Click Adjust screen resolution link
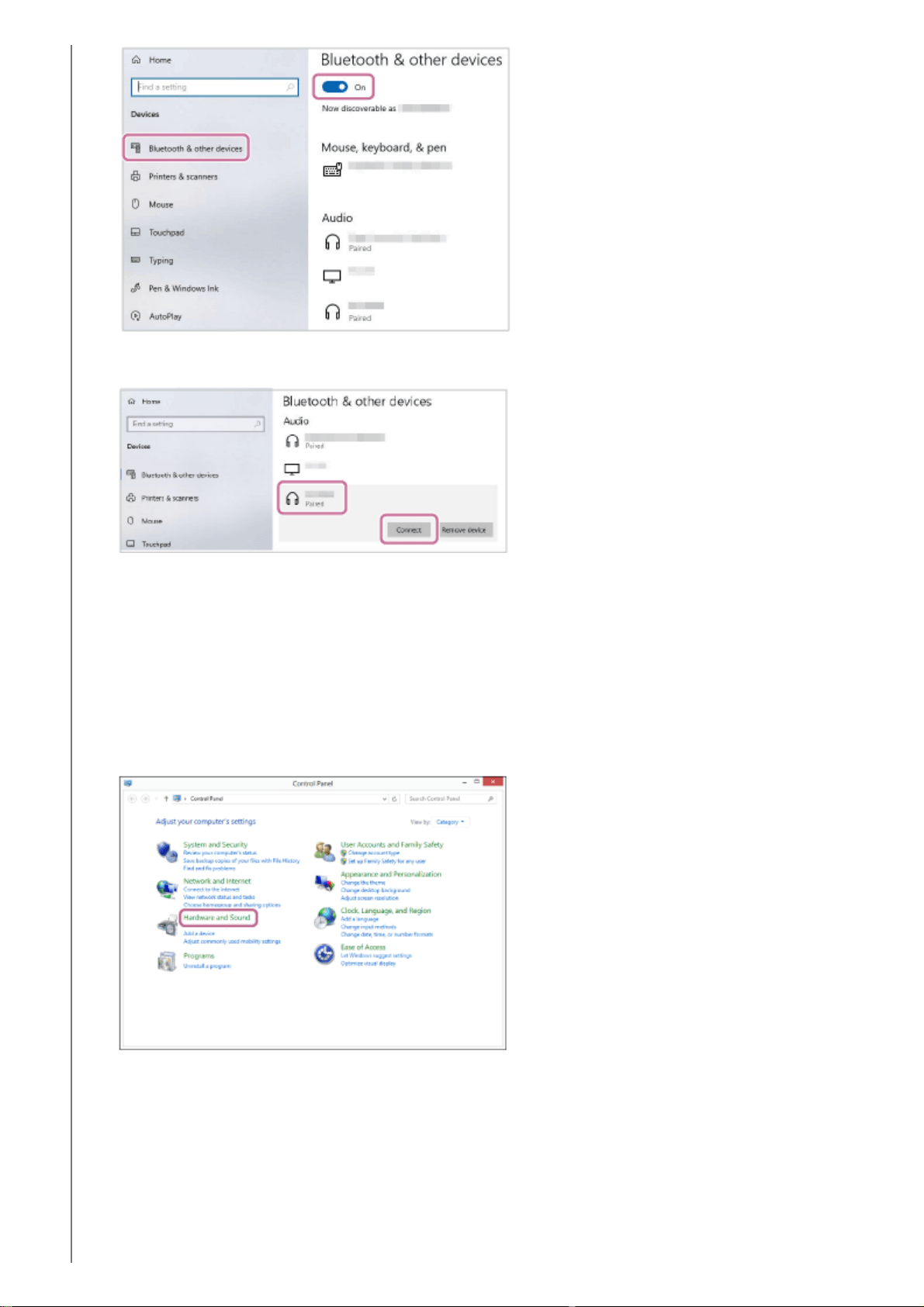This screenshot has height=1307, width=924. [x=369, y=898]
